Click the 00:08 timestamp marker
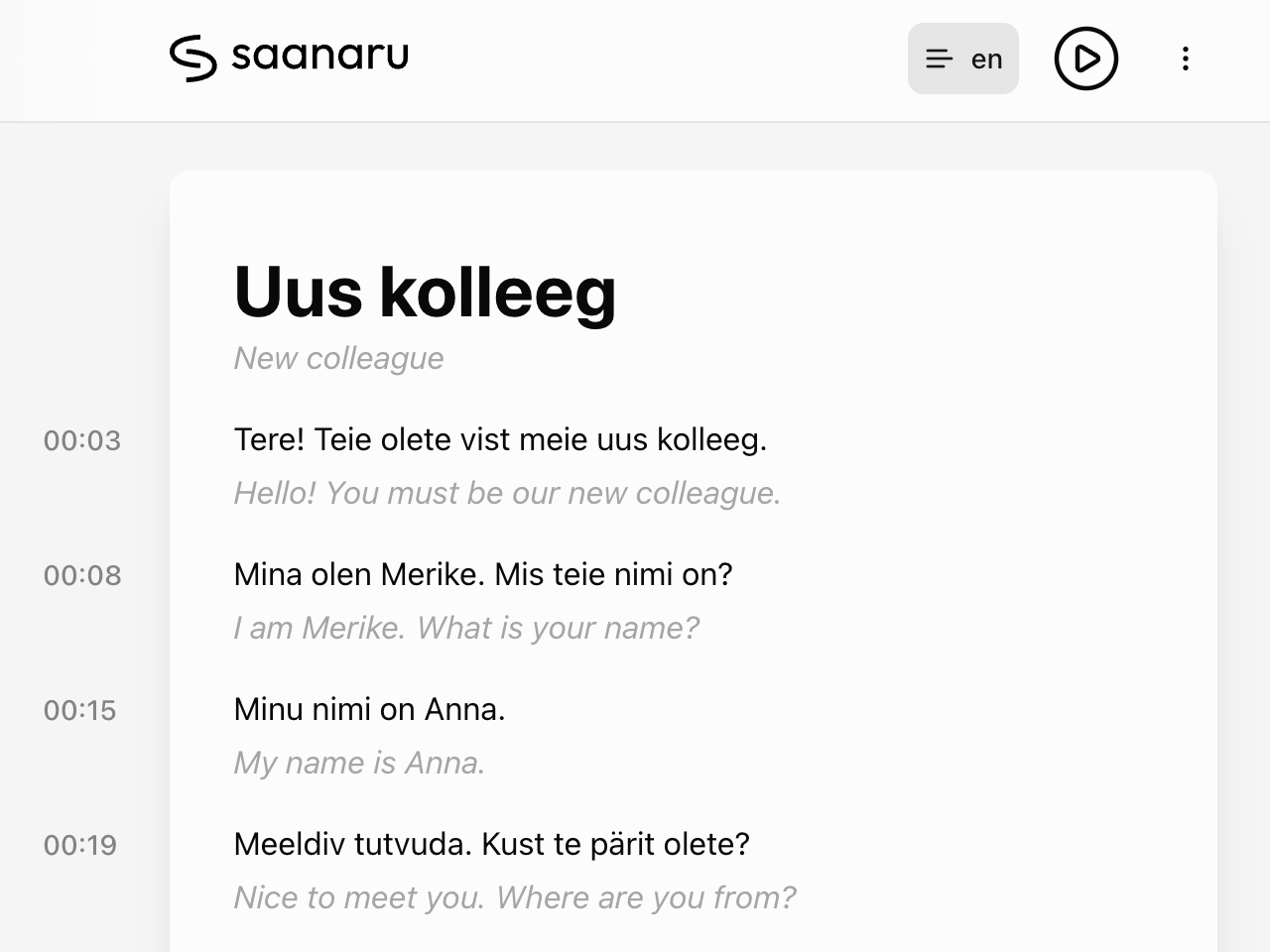 coord(79,575)
